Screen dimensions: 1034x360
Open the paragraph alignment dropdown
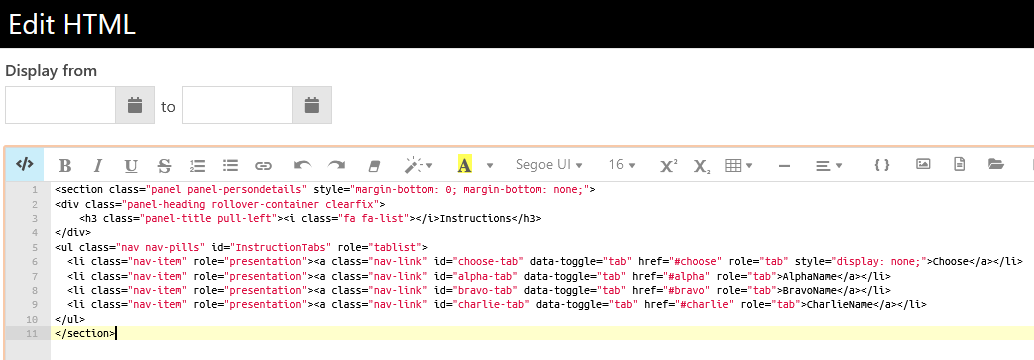click(829, 165)
